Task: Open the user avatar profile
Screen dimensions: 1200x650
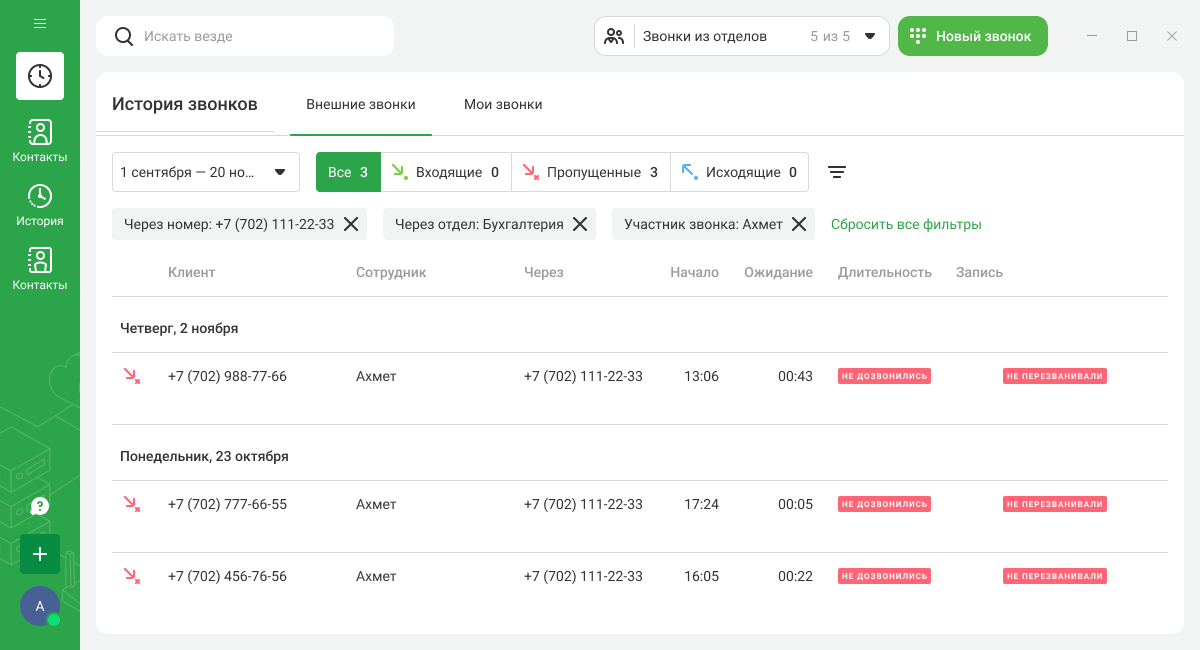Action: click(x=40, y=606)
